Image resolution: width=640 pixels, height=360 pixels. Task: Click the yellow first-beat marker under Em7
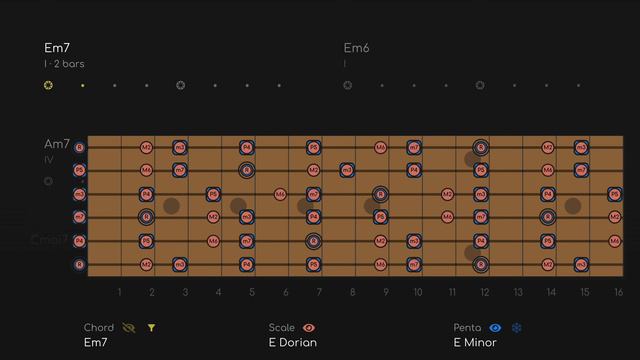click(x=48, y=85)
